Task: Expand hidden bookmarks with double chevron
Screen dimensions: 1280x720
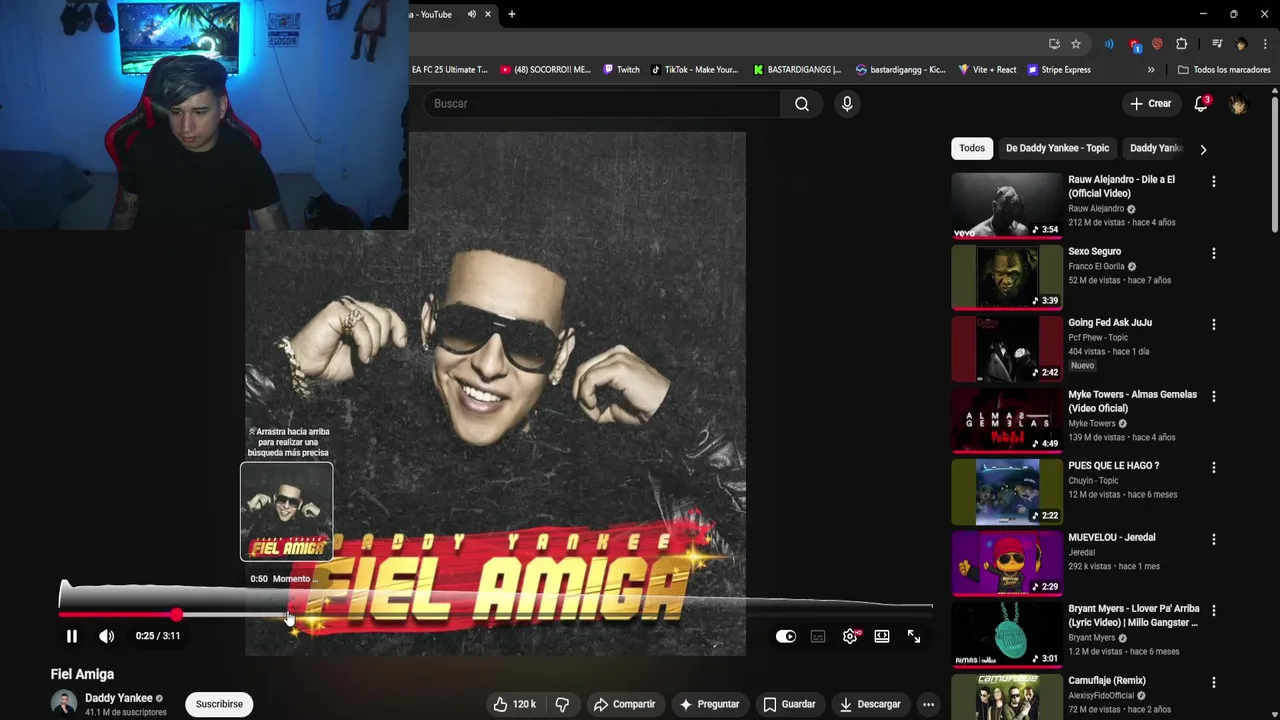Action: [1151, 70]
